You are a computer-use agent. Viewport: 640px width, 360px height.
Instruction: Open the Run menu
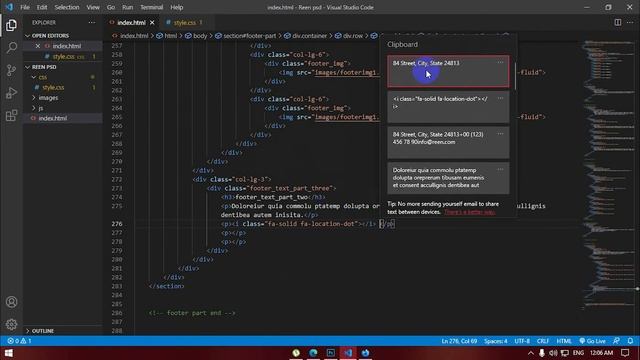(128, 7)
